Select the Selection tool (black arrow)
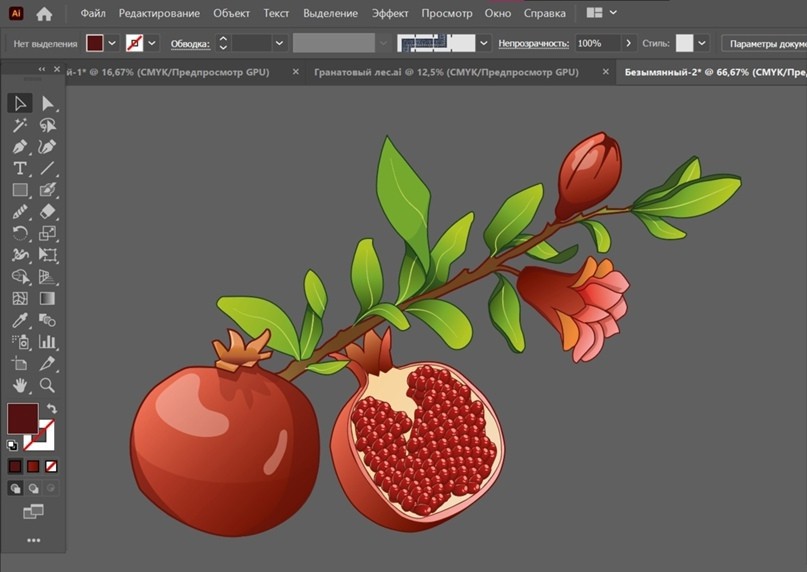Viewport: 807px width, 572px height. click(x=20, y=103)
